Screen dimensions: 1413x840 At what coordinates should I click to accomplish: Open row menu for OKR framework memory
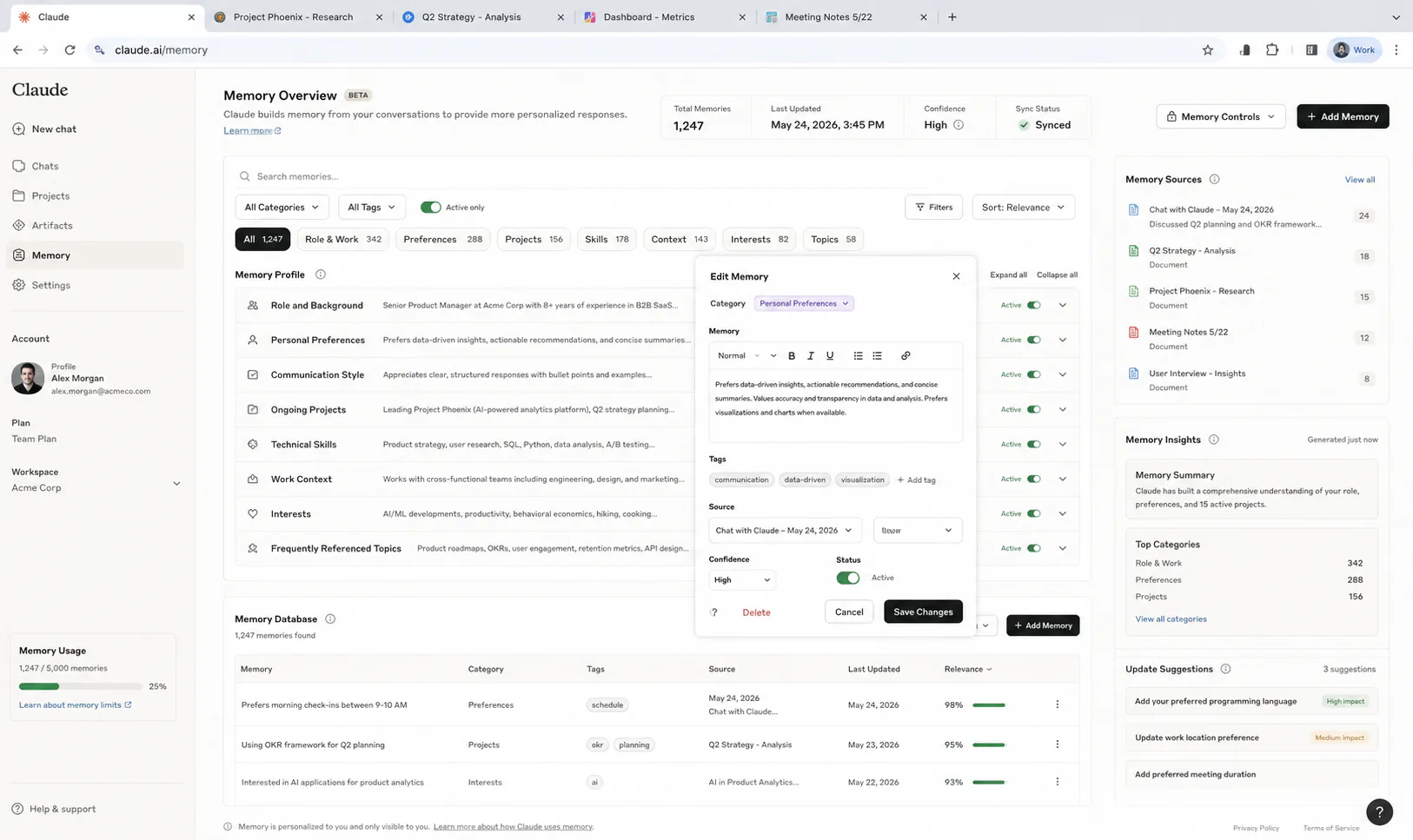pos(1058,744)
